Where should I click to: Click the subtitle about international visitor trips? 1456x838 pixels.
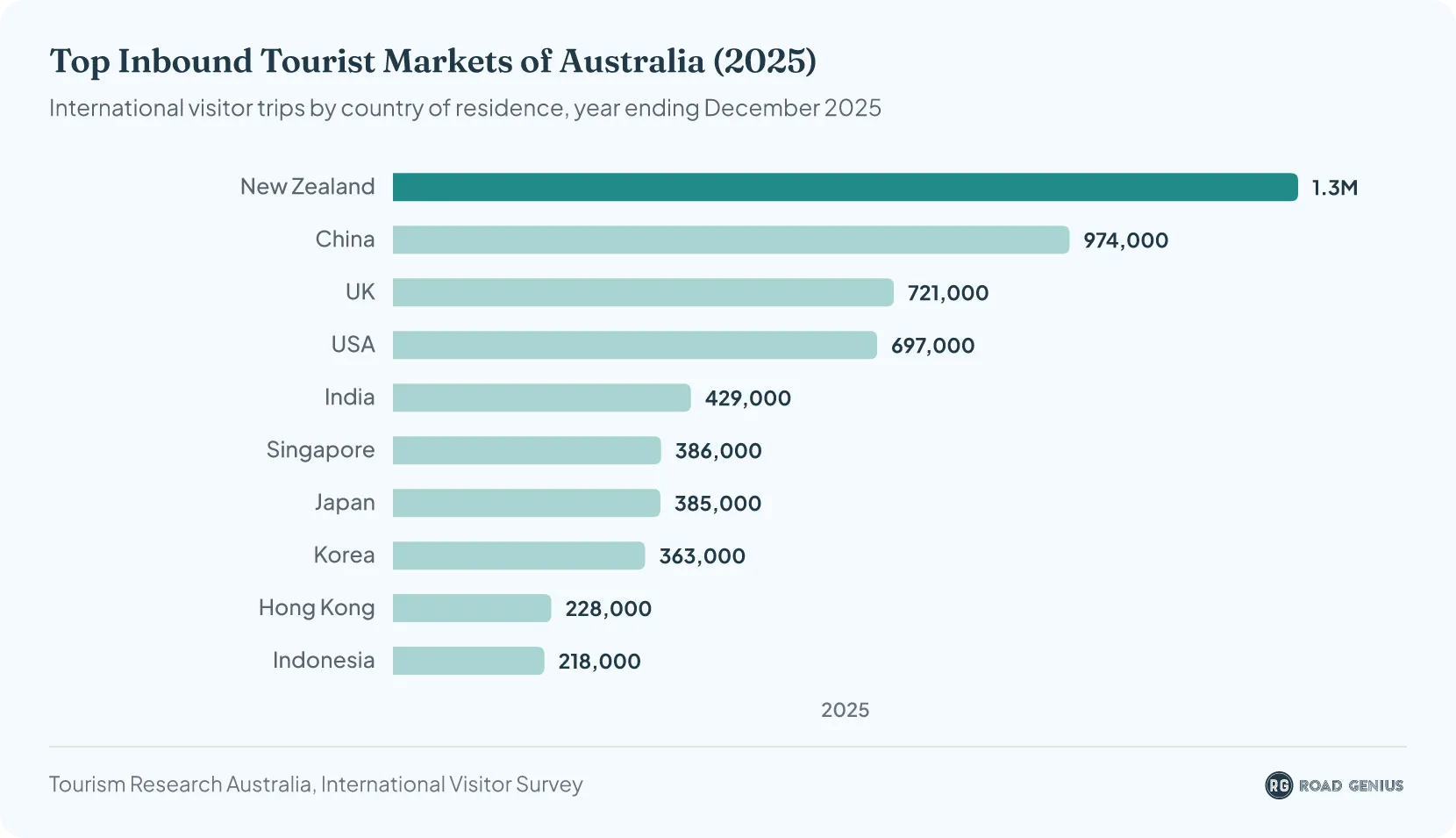465,108
